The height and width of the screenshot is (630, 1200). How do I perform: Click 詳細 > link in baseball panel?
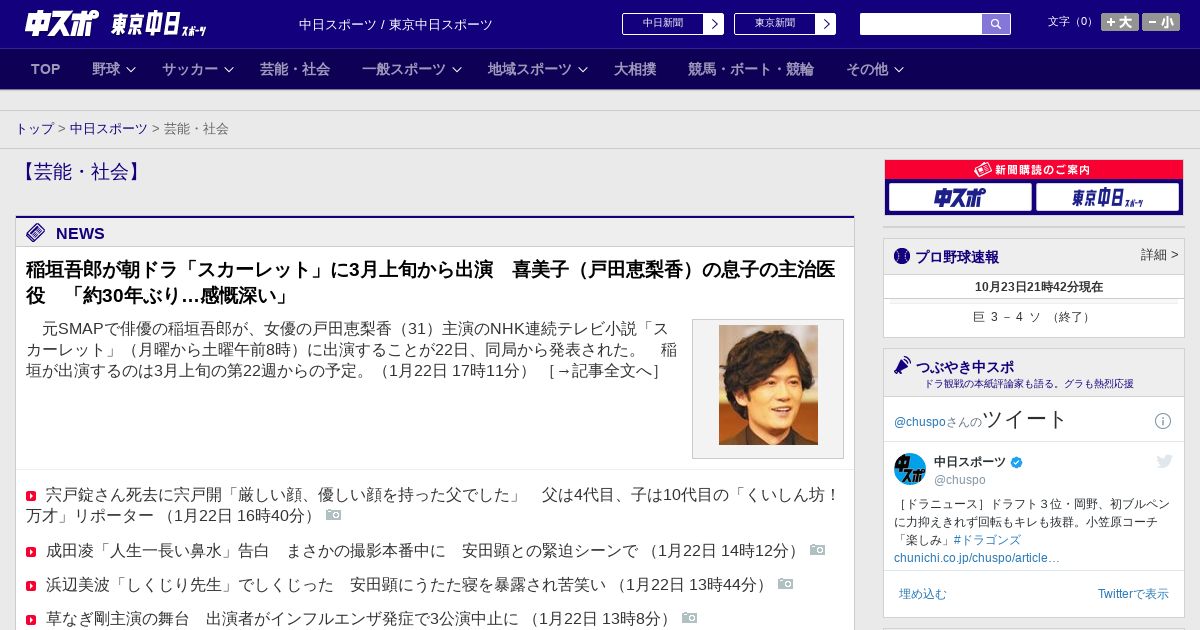click(1160, 255)
